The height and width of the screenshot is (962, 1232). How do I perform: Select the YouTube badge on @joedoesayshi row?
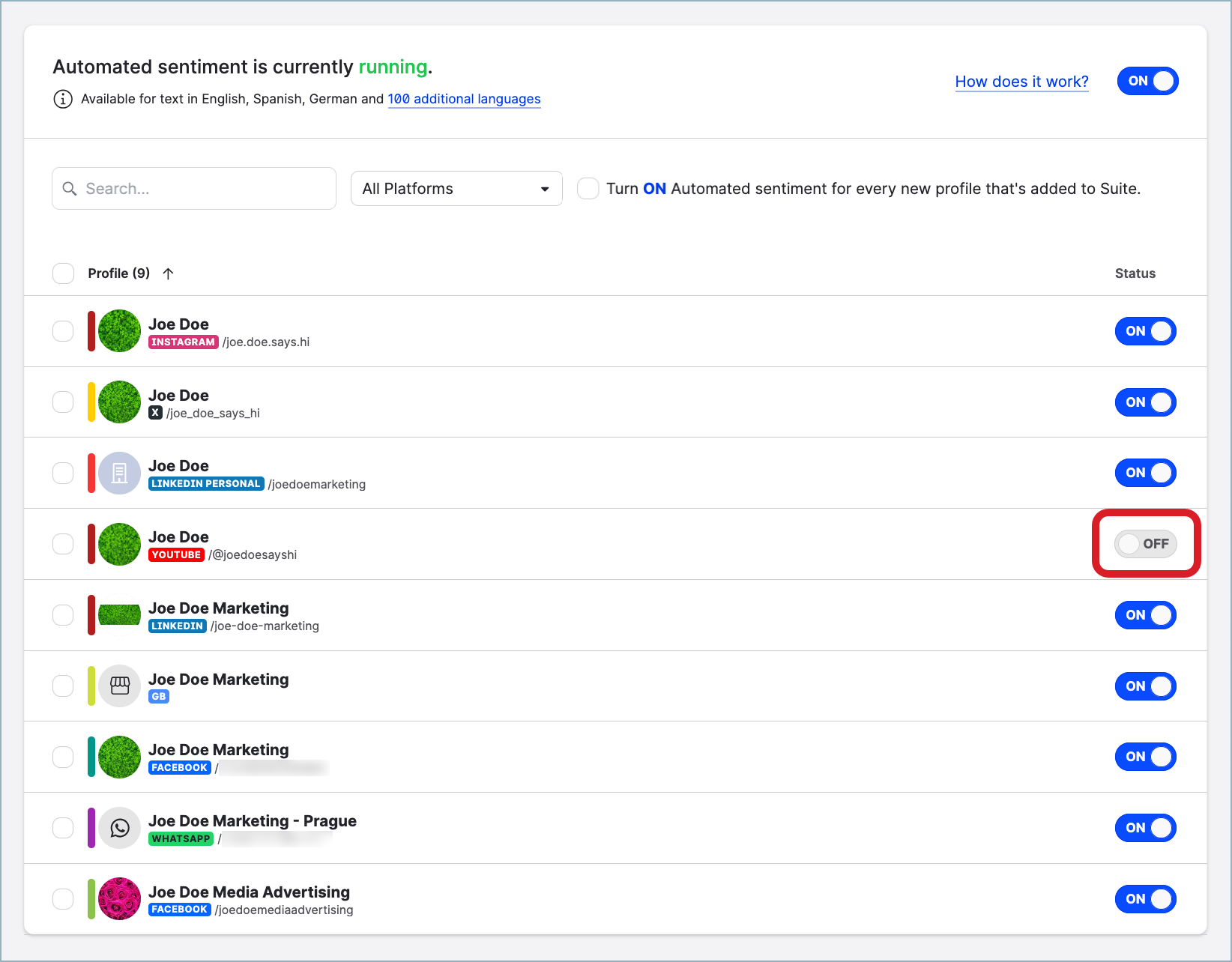(176, 554)
